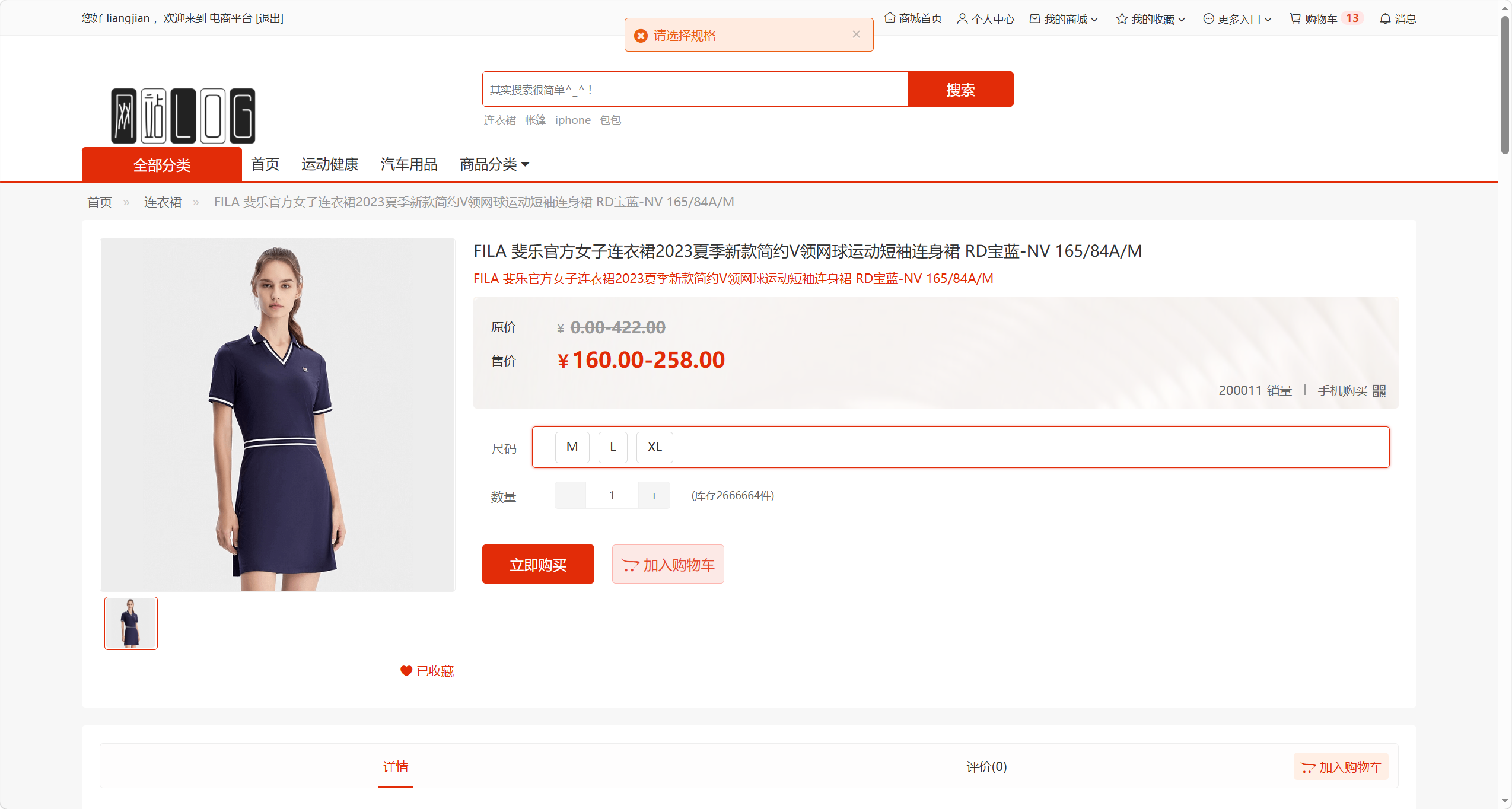Click the red heart 已收藏 icon
The image size is (1512, 809).
(406, 671)
